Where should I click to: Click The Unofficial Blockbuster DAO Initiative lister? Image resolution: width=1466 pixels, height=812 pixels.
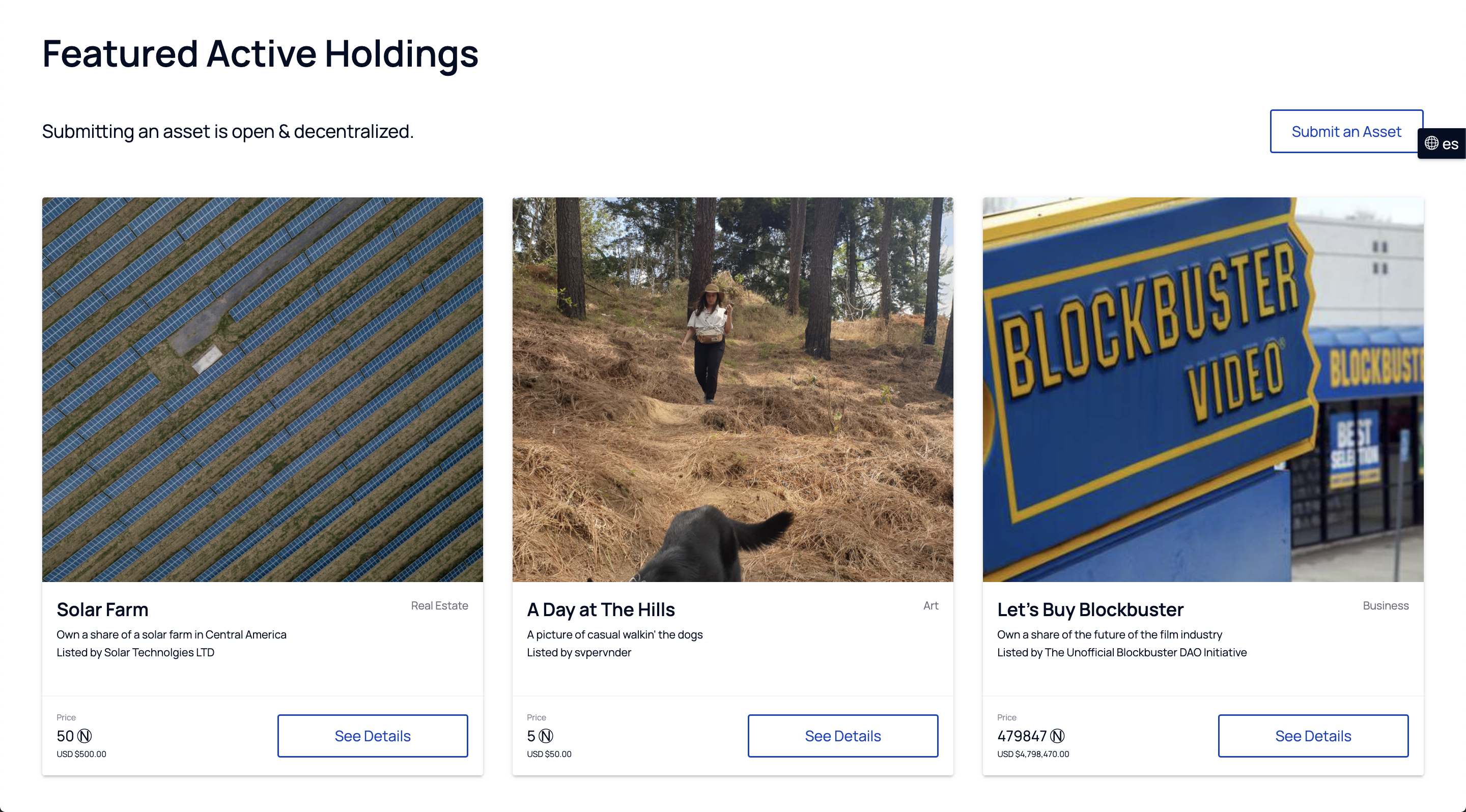coord(1146,652)
